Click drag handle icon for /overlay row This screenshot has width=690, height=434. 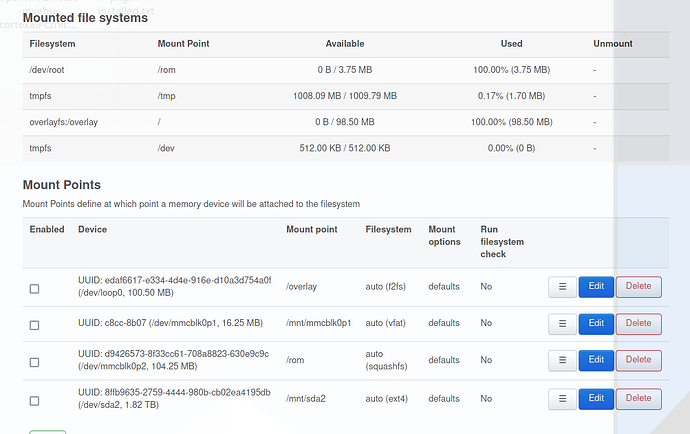[x=562, y=287]
